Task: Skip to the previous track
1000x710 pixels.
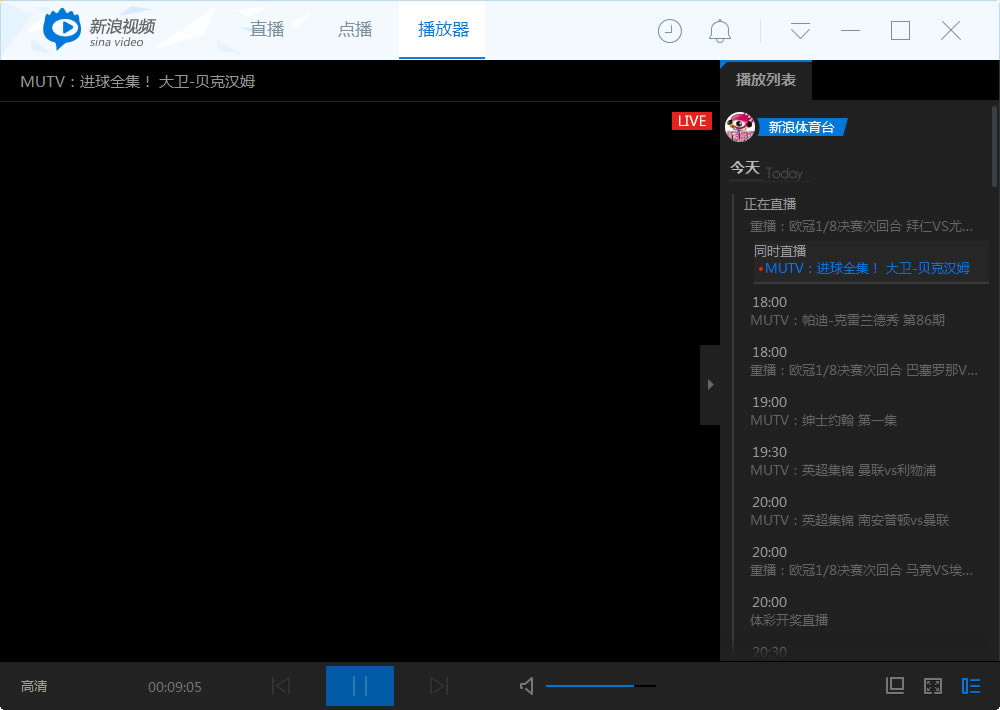Action: click(281, 686)
